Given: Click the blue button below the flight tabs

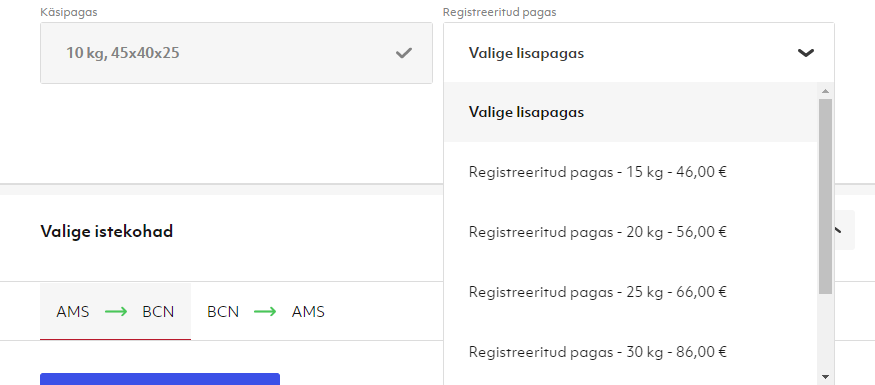Looking at the screenshot, I should pyautogui.click(x=160, y=379).
